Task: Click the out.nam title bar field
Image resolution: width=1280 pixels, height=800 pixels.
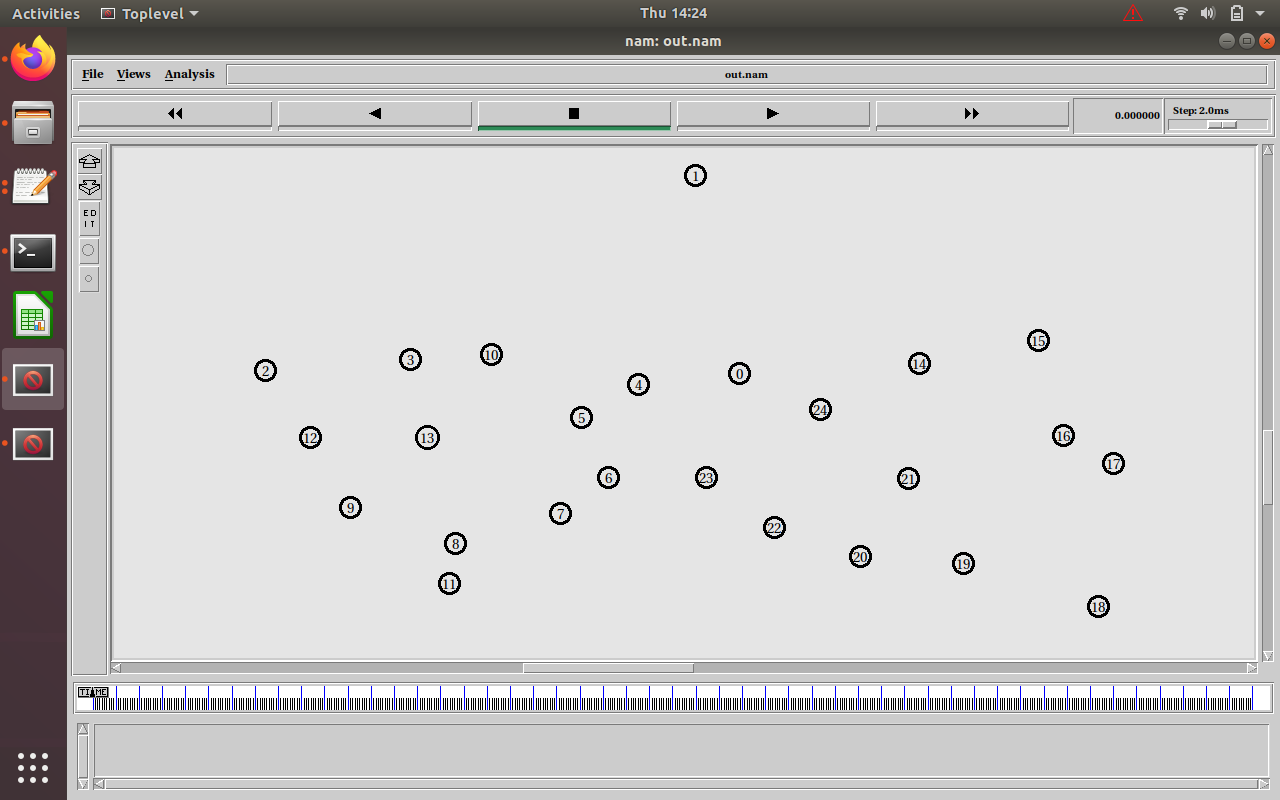Action: 746,74
